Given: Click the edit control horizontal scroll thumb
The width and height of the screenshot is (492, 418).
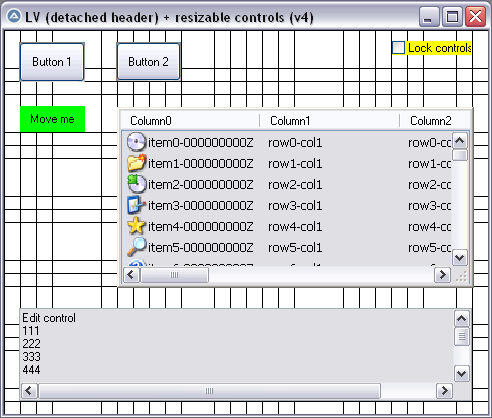Looking at the screenshot, I should click(x=209, y=391).
